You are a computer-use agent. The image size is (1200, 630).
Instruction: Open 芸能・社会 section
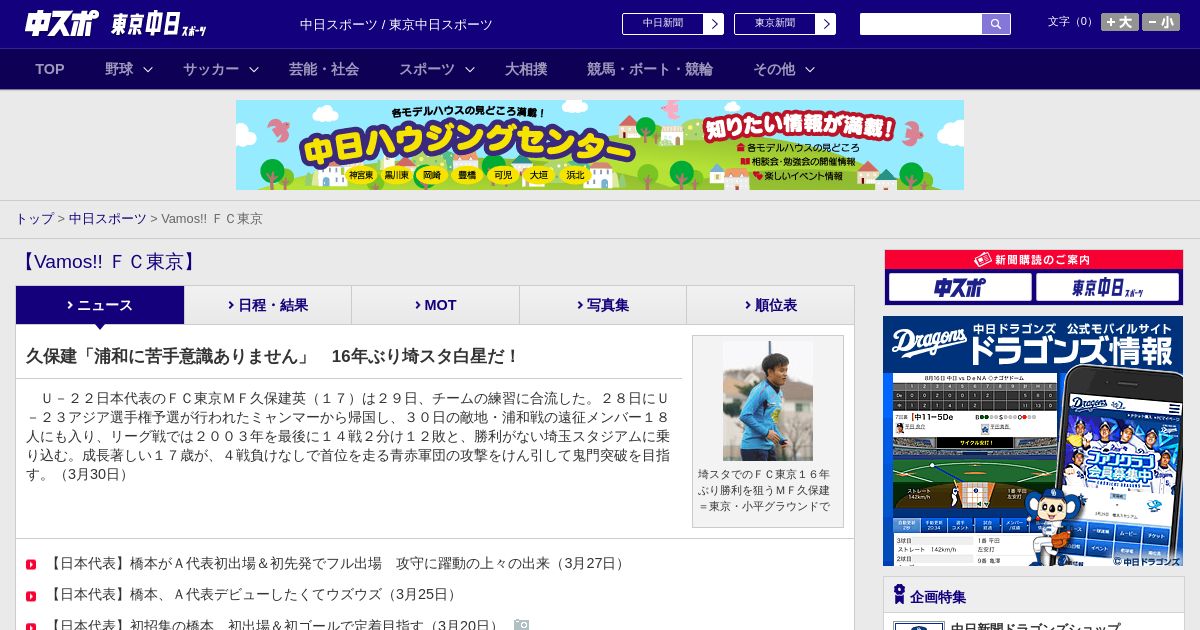pos(324,69)
